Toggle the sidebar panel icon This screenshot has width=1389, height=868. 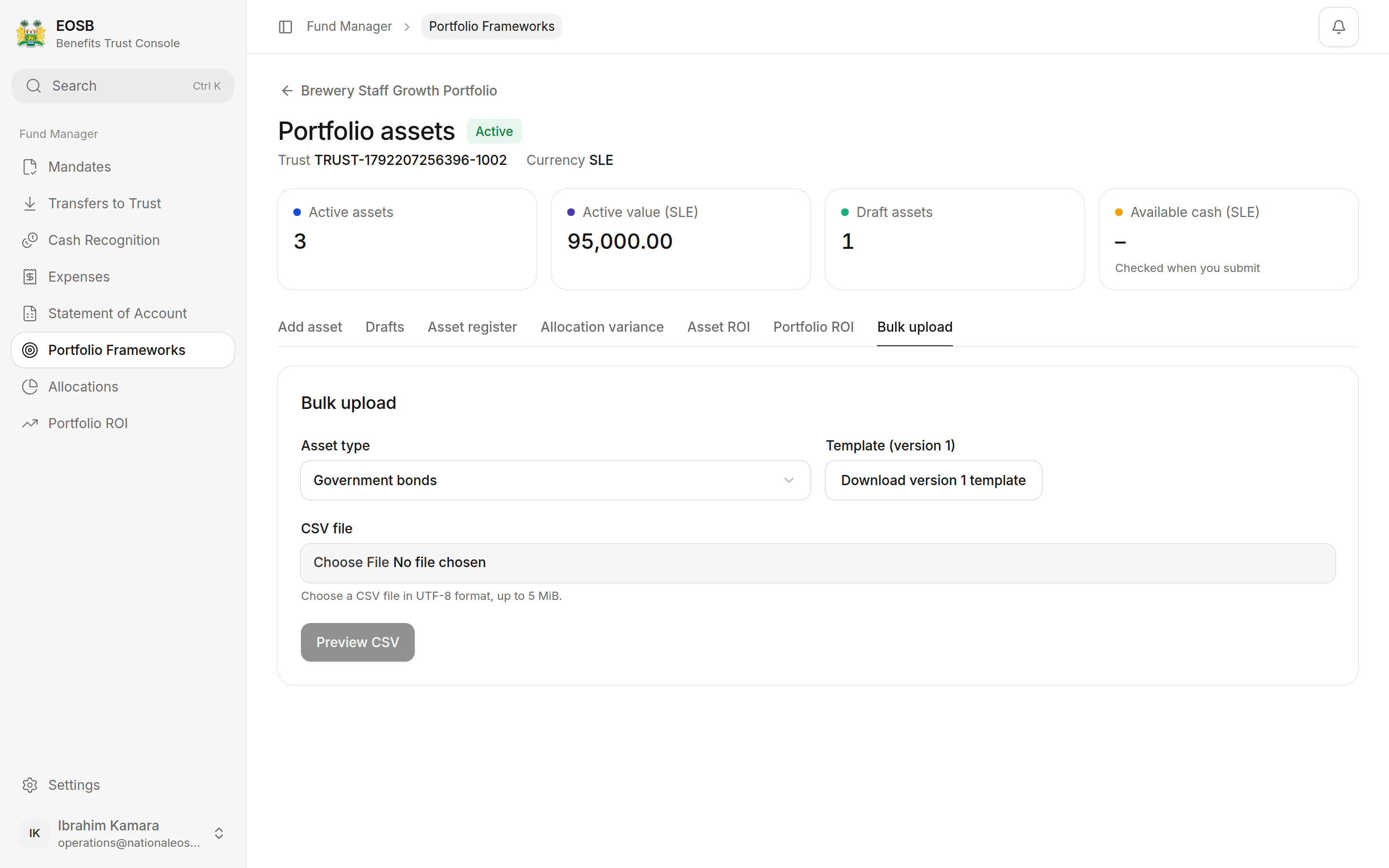[x=285, y=27]
